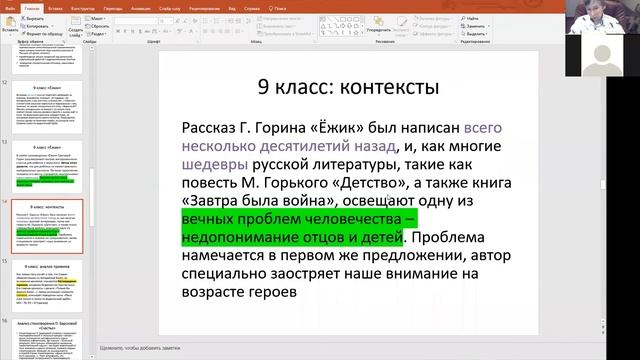Screen dimensions: 640x360
Task: Click Shape Effects (Эффекты фигуры)
Action: (x=433, y=33)
